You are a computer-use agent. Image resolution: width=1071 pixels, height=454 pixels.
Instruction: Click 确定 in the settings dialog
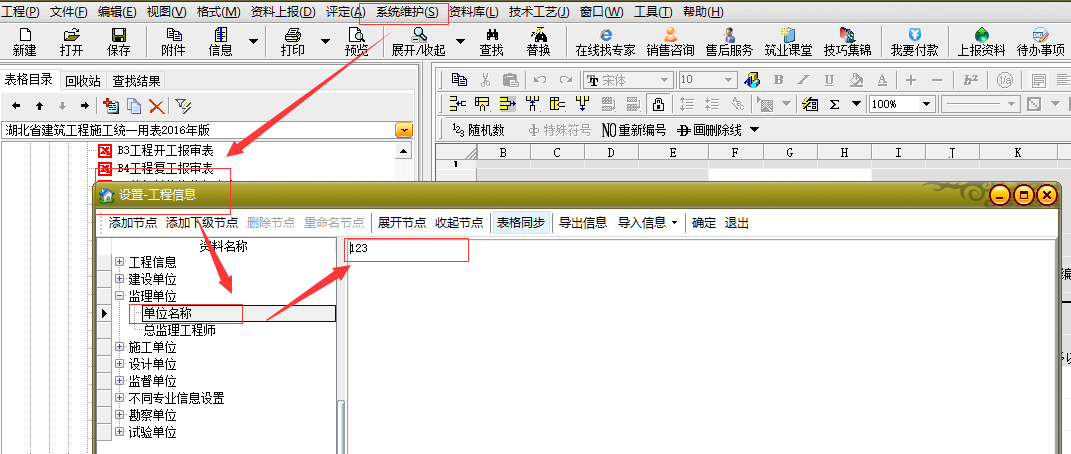click(704, 223)
